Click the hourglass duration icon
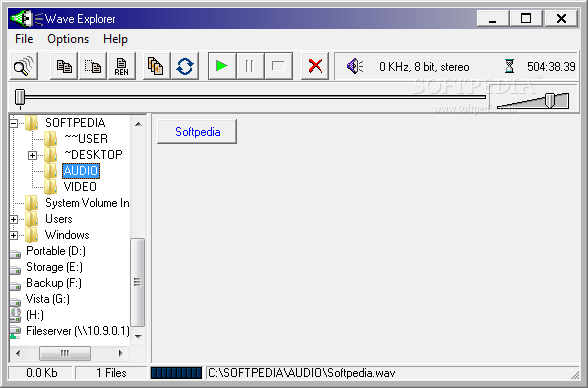Screen dimensions: 588x388 [509, 66]
